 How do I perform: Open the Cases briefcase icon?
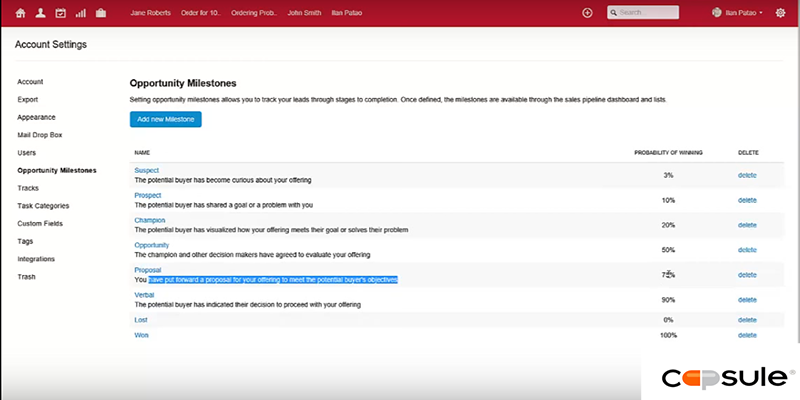(x=101, y=13)
